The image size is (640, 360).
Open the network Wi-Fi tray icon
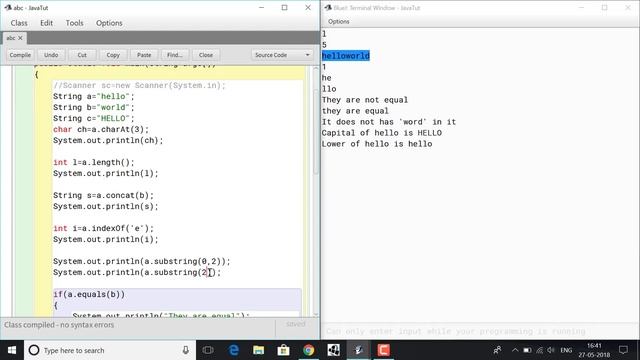[x=540, y=350]
